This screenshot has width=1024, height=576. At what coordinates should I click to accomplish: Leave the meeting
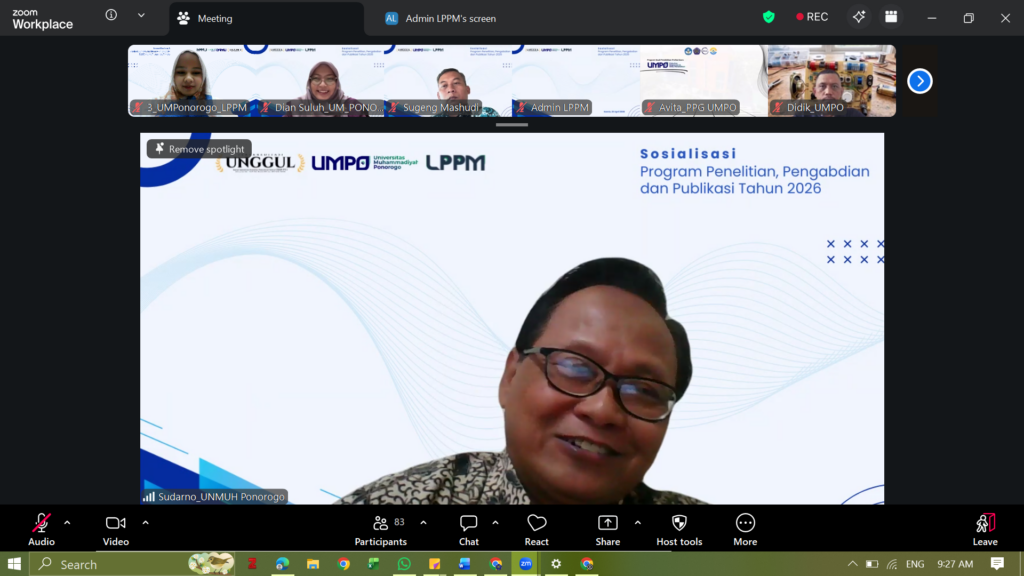pyautogui.click(x=985, y=528)
